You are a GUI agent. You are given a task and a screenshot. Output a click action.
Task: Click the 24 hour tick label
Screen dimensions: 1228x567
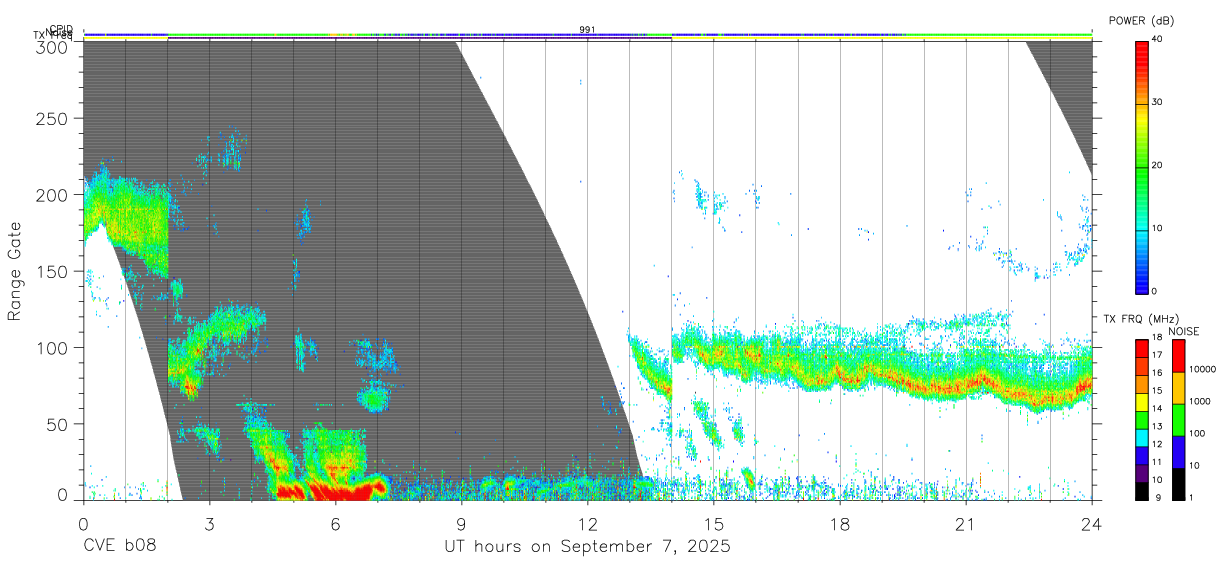point(1092,525)
